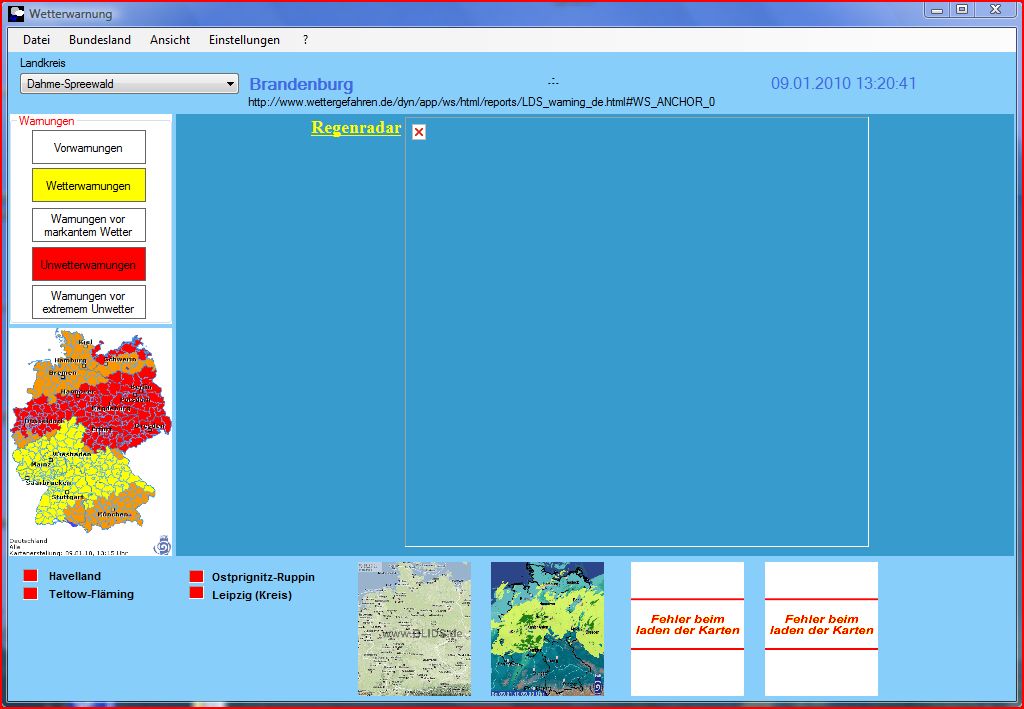Click the Wetterwarnung app icon in title bar
The height and width of the screenshot is (709, 1024).
16,14
